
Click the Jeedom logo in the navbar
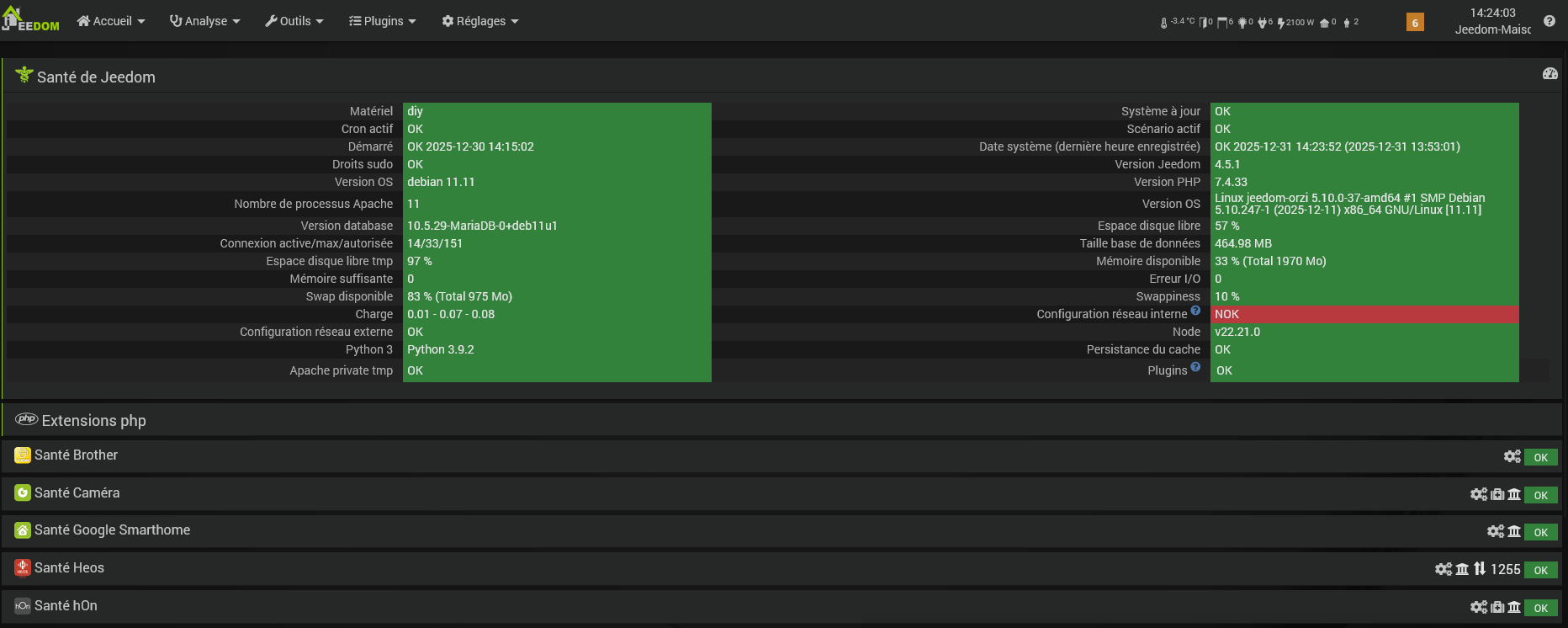point(30,20)
